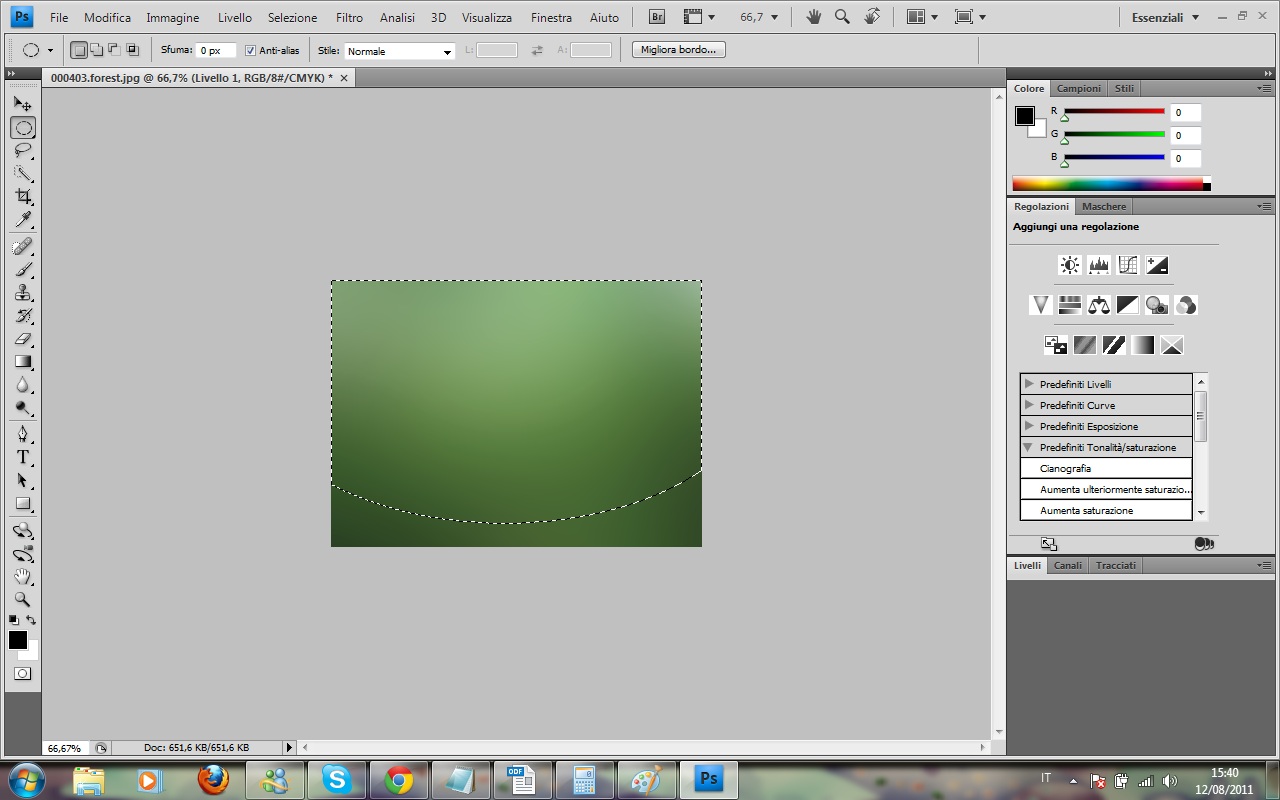Collapse Predefiniti Tonalità/saturazione presets
This screenshot has height=800, width=1280.
[x=1030, y=447]
